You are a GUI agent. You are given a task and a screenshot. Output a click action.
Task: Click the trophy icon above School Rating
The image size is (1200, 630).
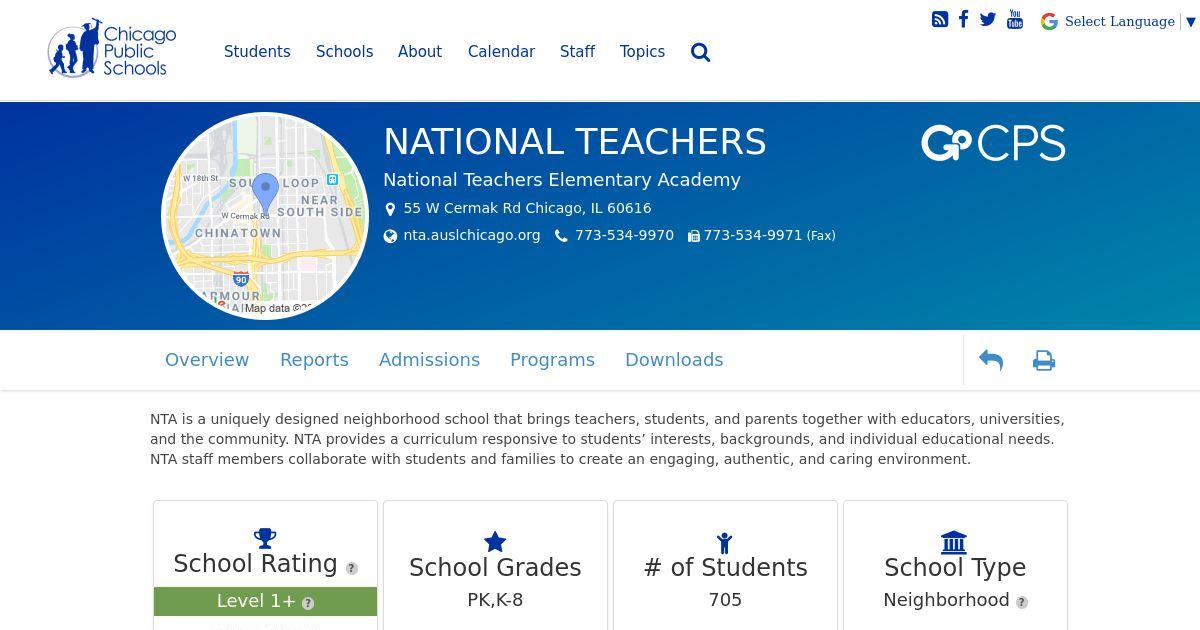(x=265, y=538)
